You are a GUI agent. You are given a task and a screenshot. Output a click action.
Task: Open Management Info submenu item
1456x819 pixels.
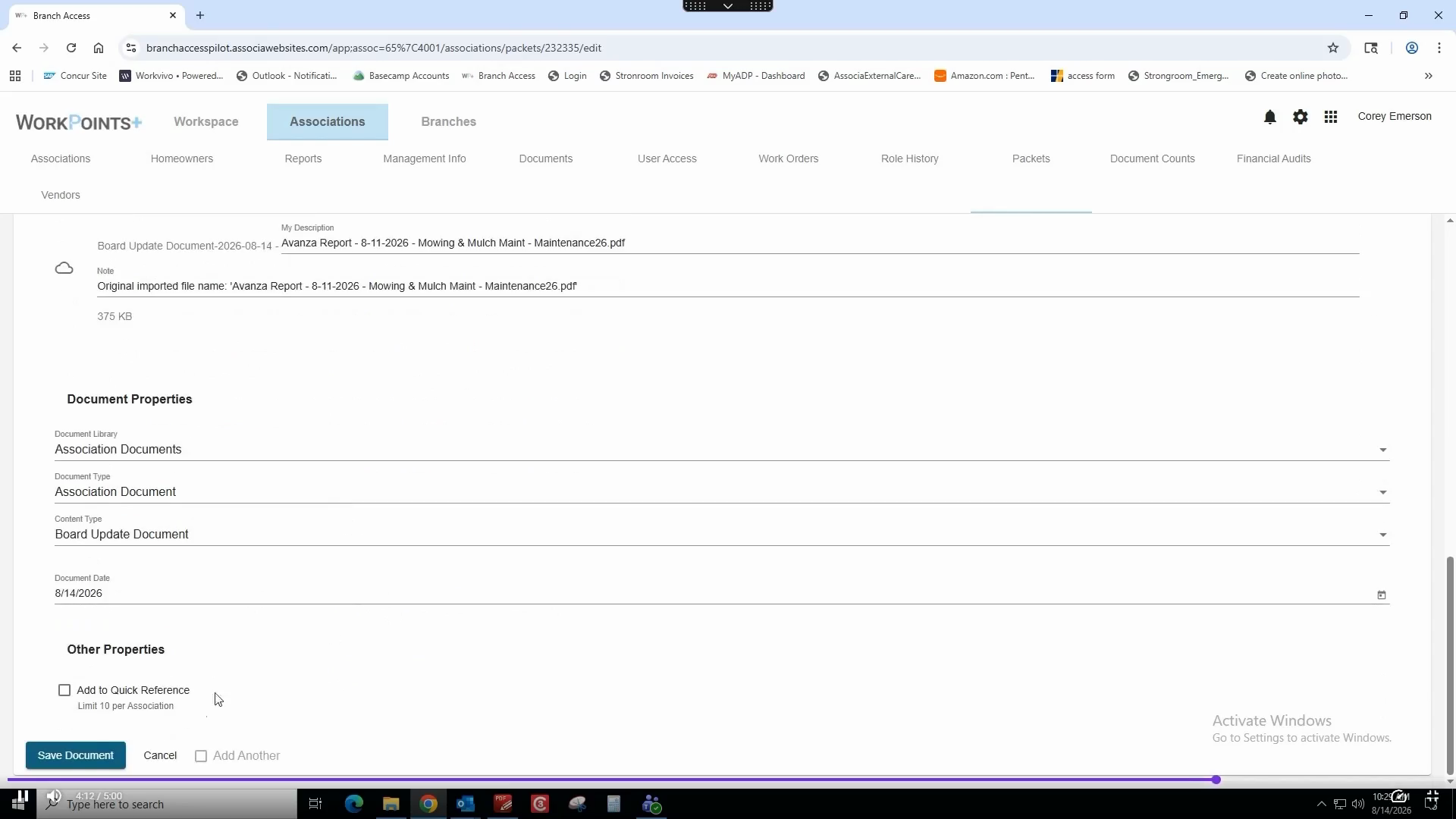pos(425,158)
